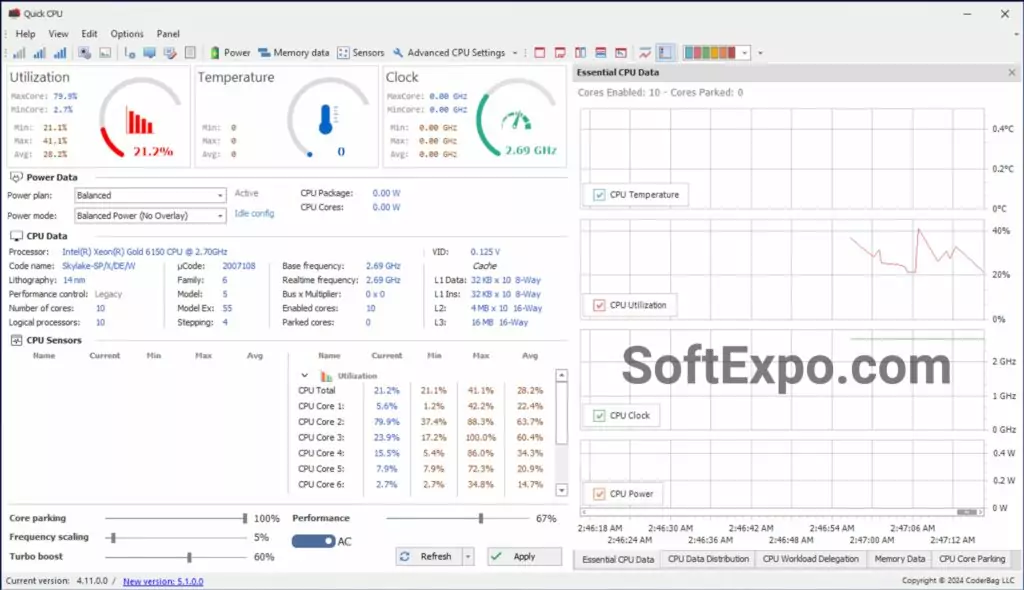Click the color palette swatch strip
The image size is (1024, 590).
pos(710,51)
